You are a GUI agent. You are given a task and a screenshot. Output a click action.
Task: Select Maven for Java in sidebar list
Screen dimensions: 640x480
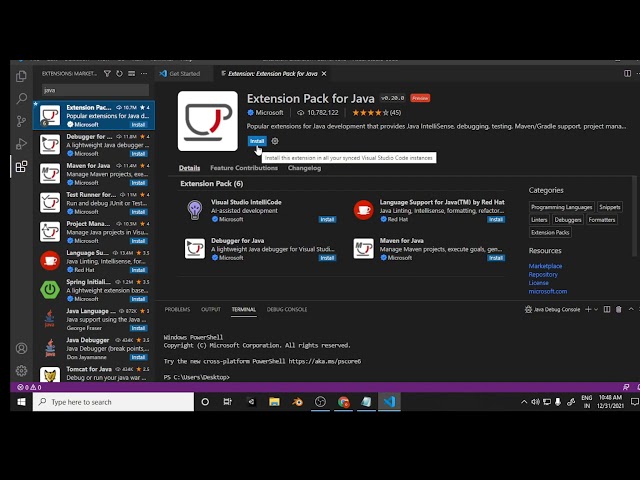pos(94,174)
